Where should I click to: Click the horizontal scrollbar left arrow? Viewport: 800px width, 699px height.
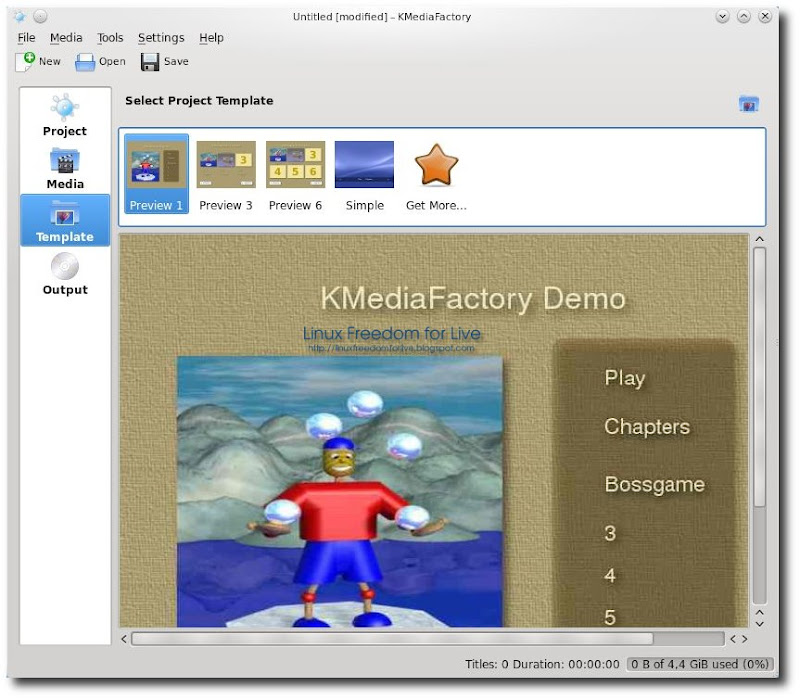coord(124,639)
